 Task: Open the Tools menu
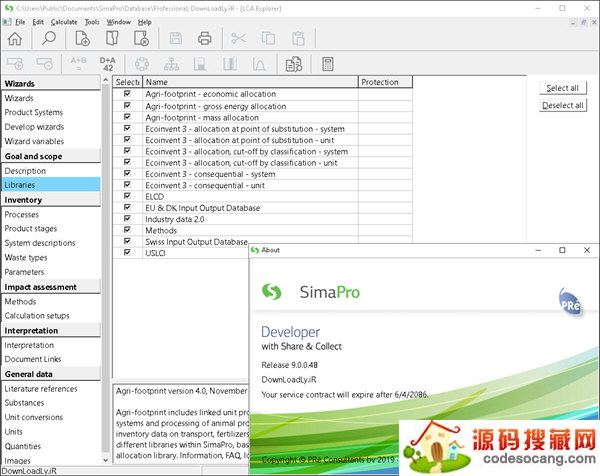(x=92, y=22)
